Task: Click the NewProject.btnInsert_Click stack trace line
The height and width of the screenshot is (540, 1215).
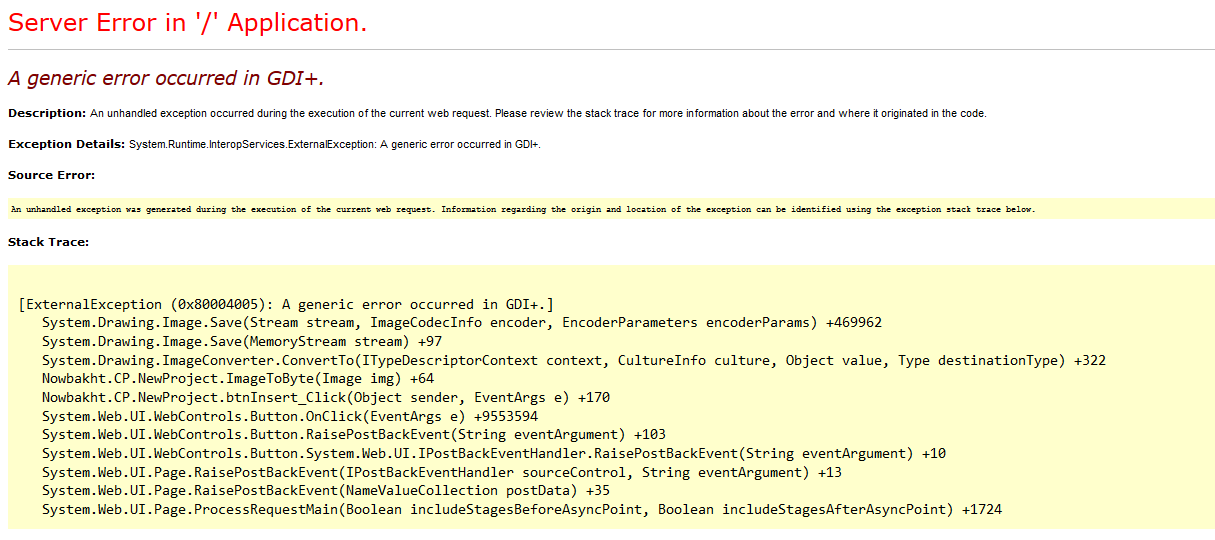Action: [x=326, y=397]
